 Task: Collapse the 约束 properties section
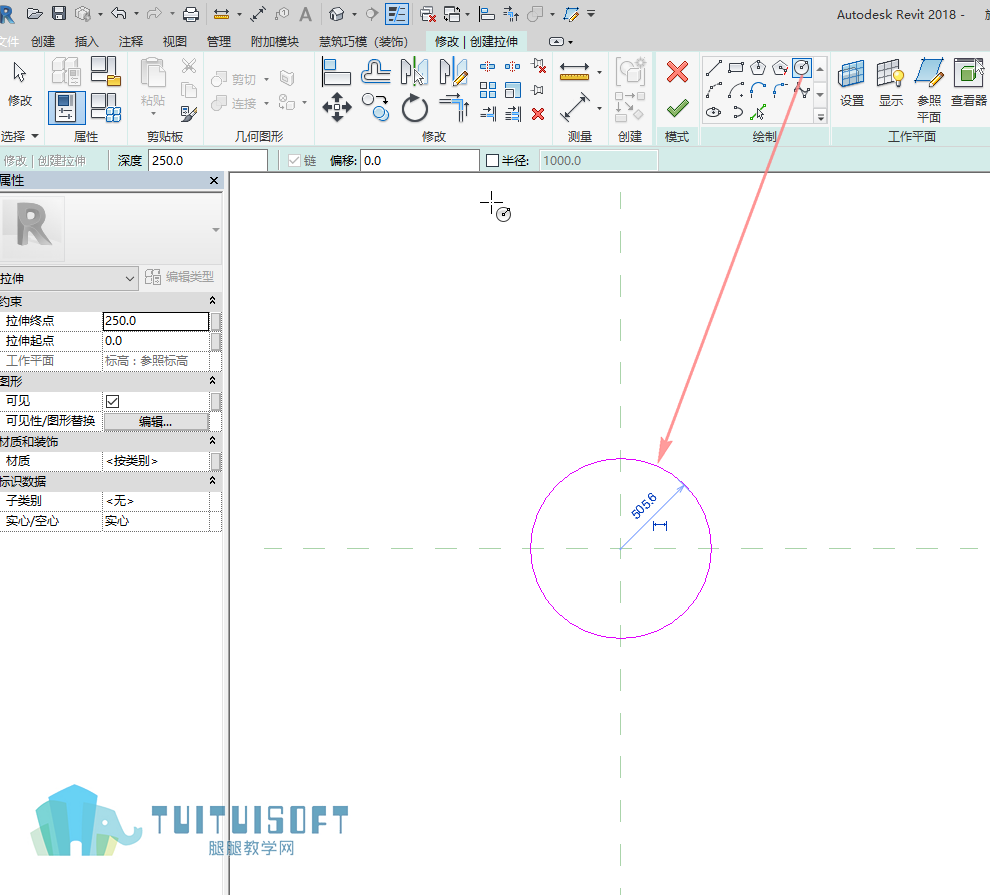pos(212,301)
